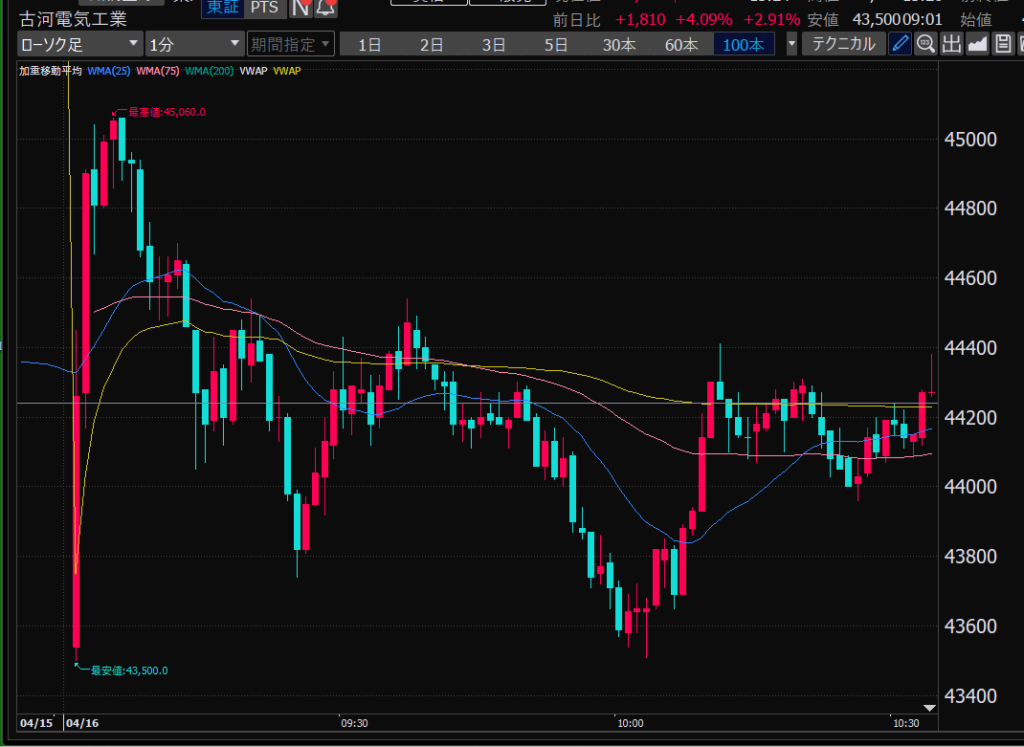This screenshot has height=747, width=1024.
Task: Select the 1日 range tab
Action: point(370,44)
